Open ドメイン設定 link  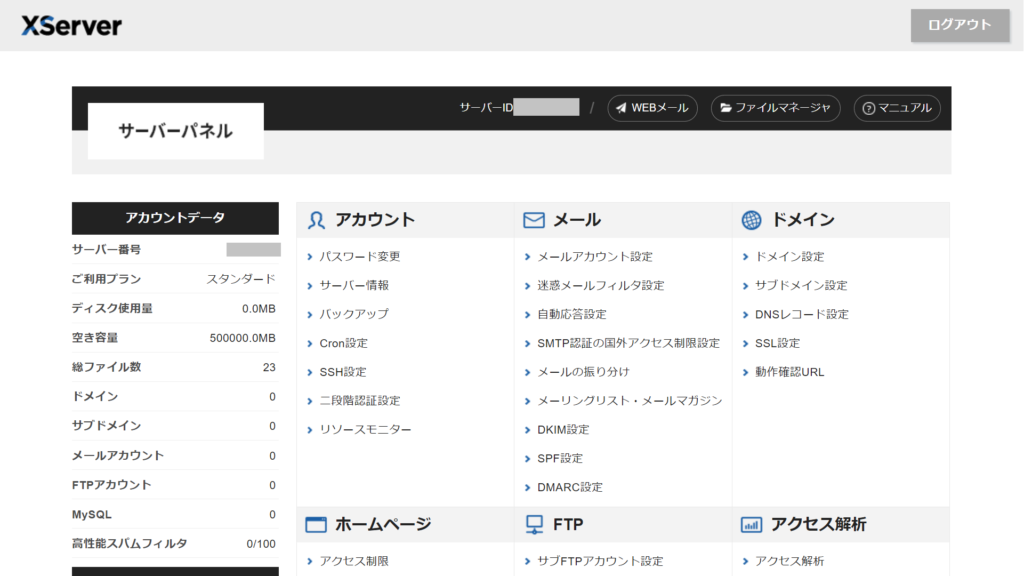(790, 257)
